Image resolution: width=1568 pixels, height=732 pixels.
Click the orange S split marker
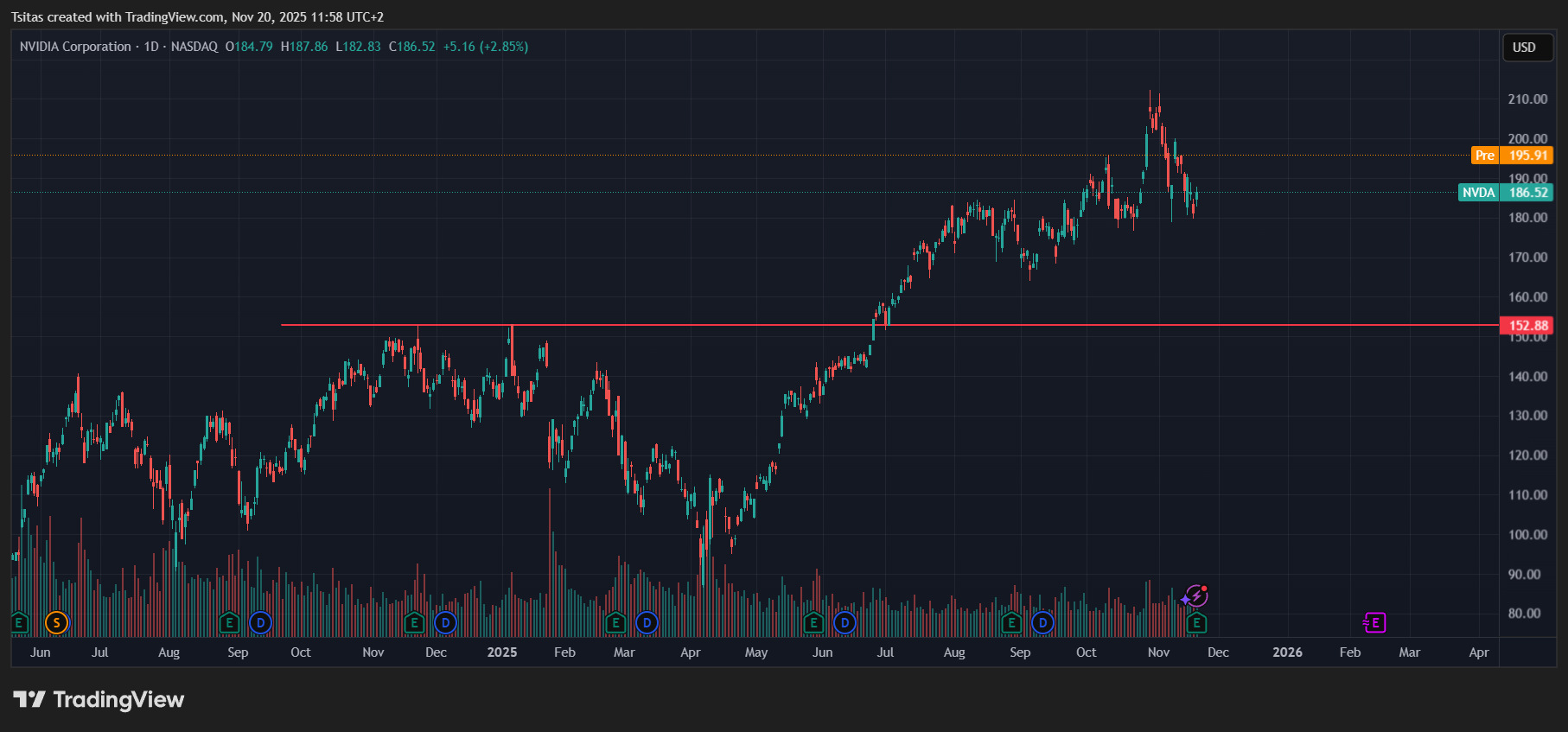(x=56, y=622)
